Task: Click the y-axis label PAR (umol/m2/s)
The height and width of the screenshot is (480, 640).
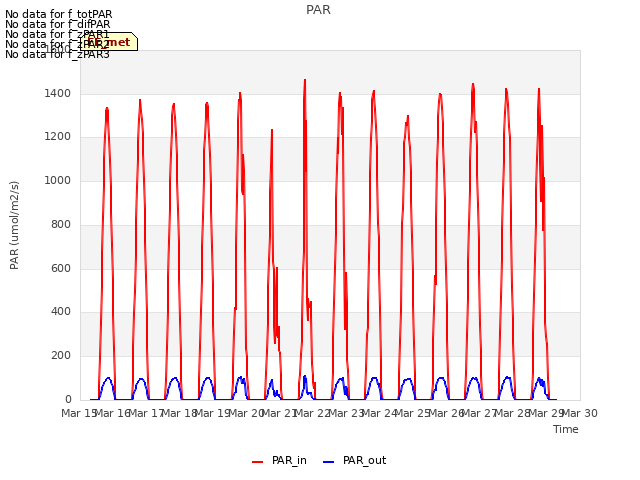Action: [14, 225]
